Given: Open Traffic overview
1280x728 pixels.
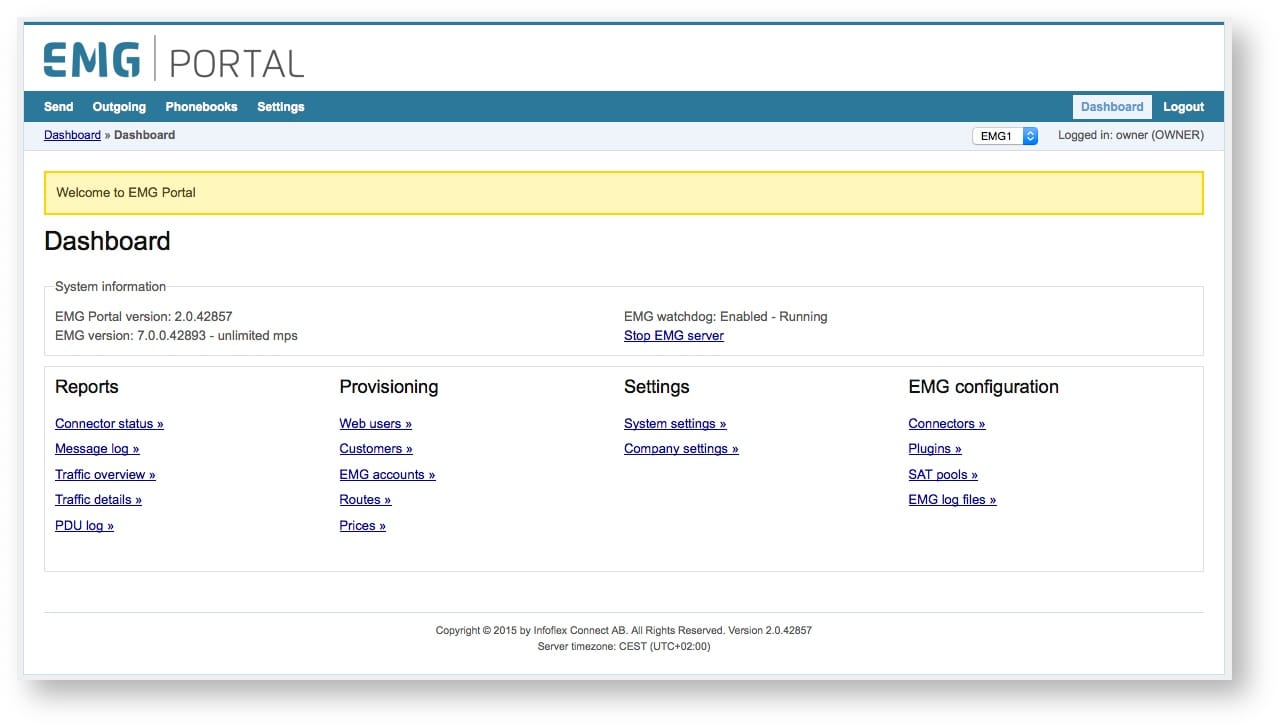Looking at the screenshot, I should point(104,474).
